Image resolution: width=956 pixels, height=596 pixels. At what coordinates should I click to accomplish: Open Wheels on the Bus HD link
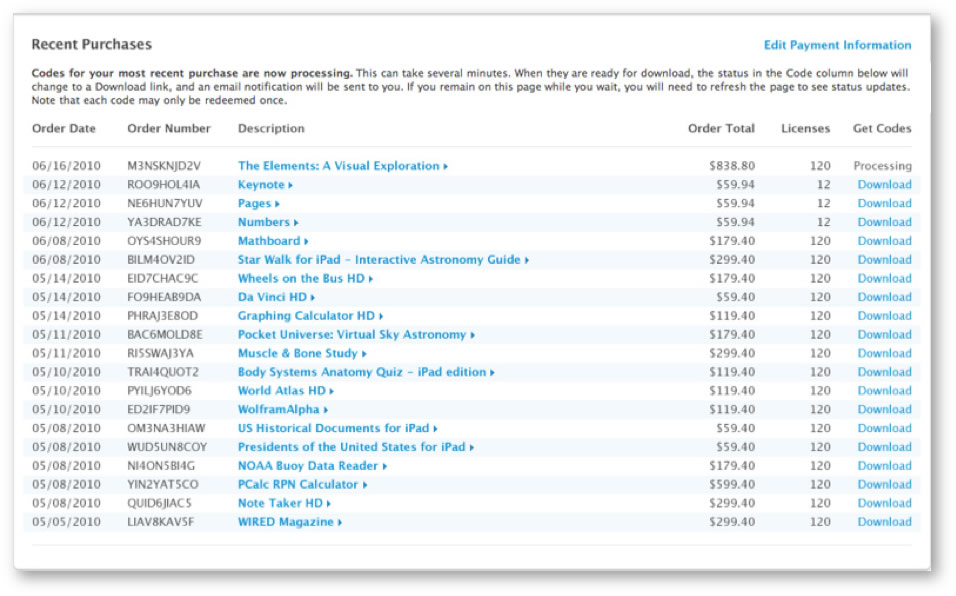pos(305,278)
